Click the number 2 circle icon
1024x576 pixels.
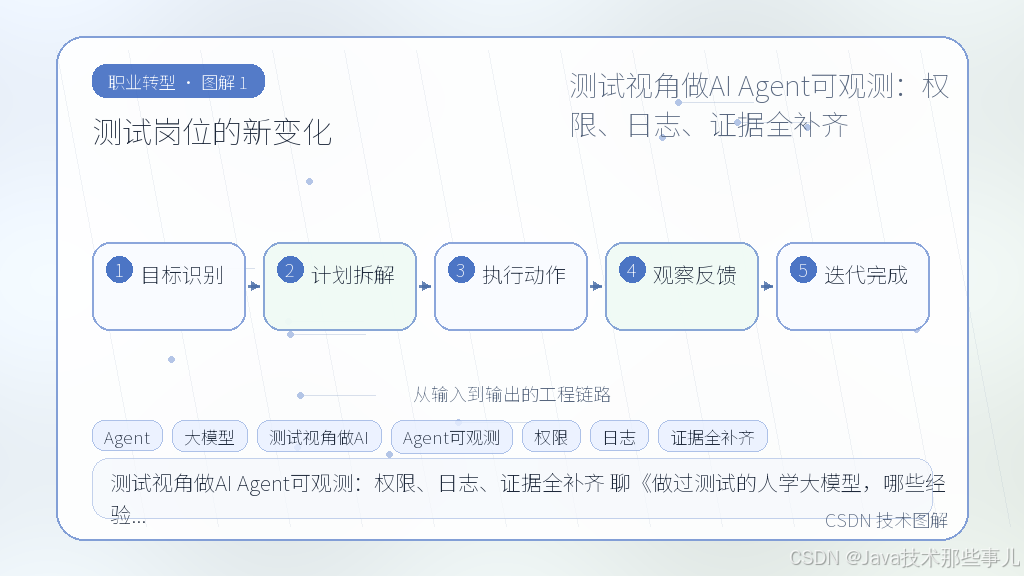[290, 270]
